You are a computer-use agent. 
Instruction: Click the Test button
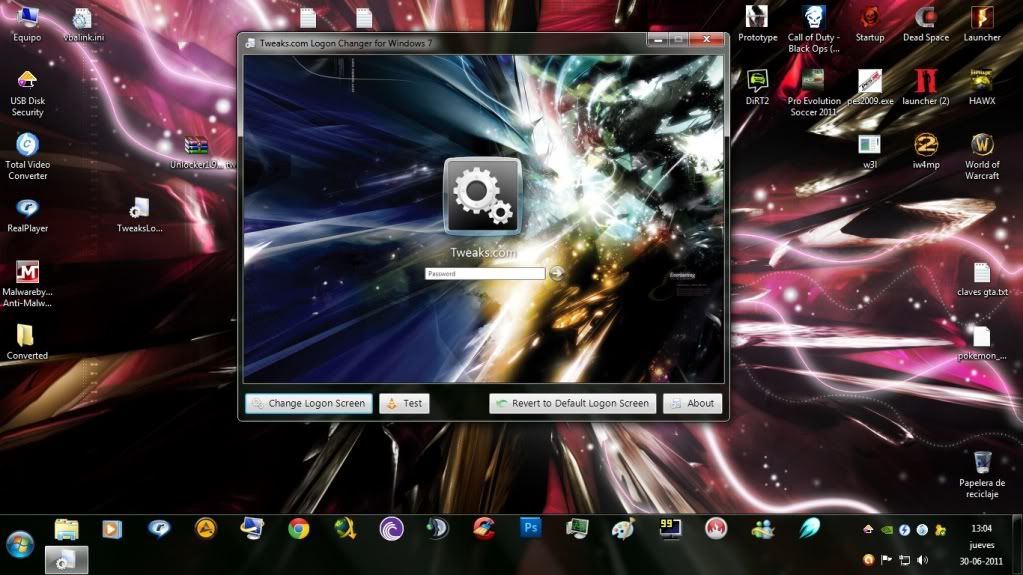point(405,403)
